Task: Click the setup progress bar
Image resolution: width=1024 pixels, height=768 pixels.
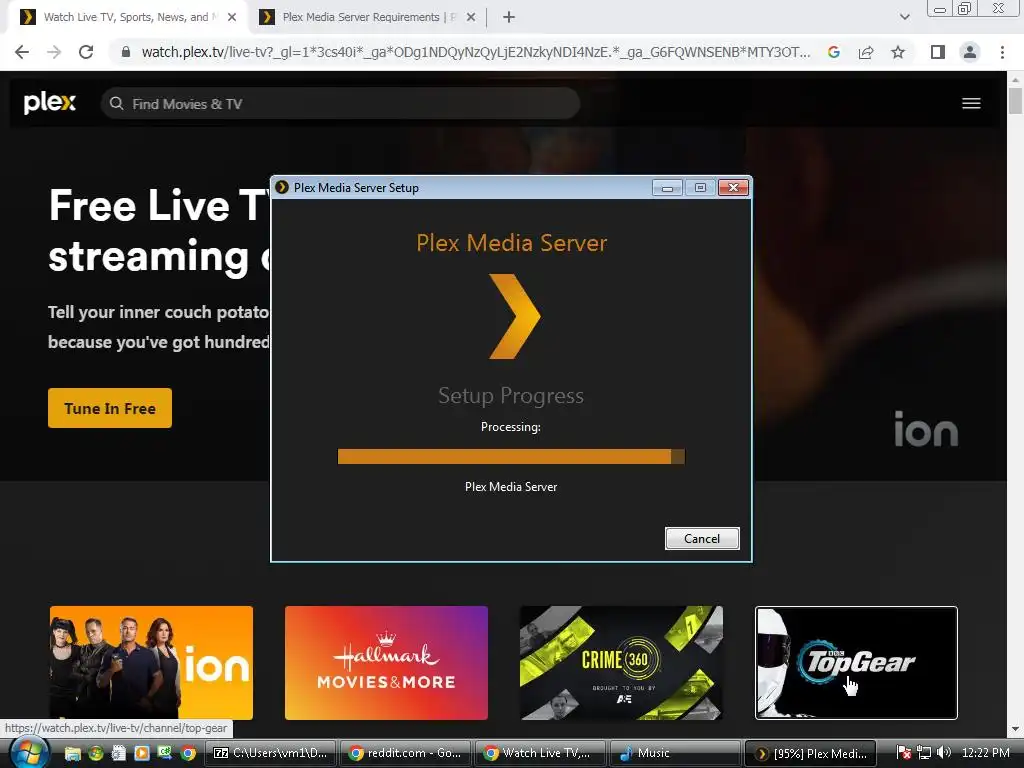Action: 511,456
